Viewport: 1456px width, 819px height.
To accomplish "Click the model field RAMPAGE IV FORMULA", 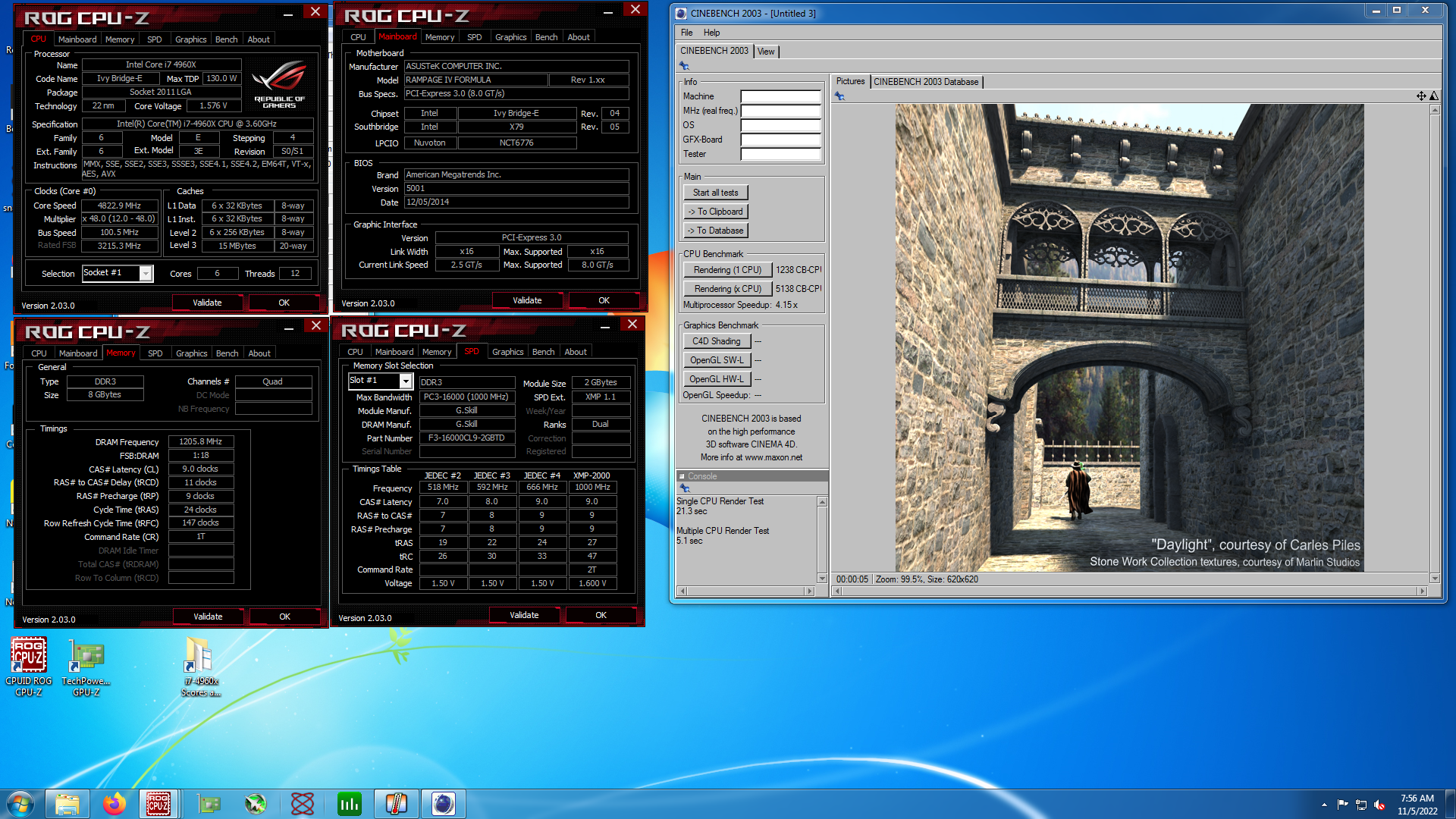I will tap(475, 80).
